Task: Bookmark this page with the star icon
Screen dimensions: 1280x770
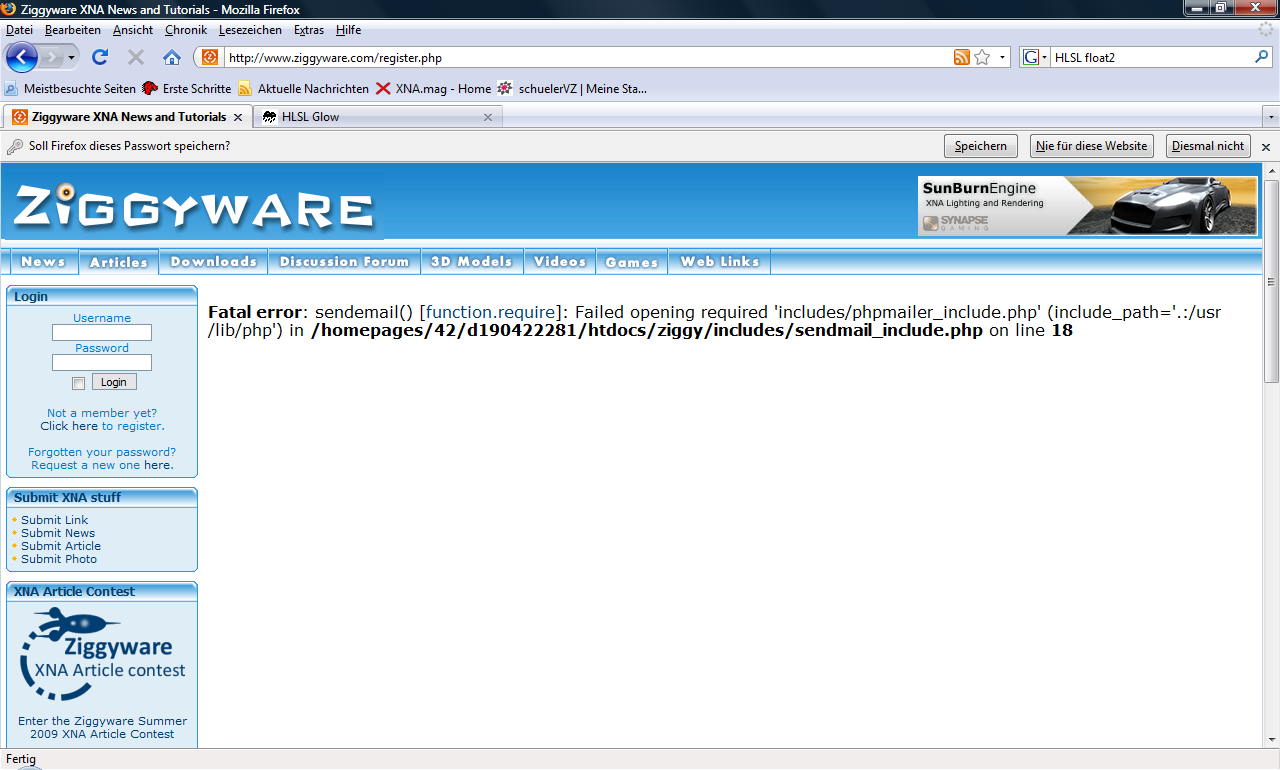Action: click(x=982, y=57)
